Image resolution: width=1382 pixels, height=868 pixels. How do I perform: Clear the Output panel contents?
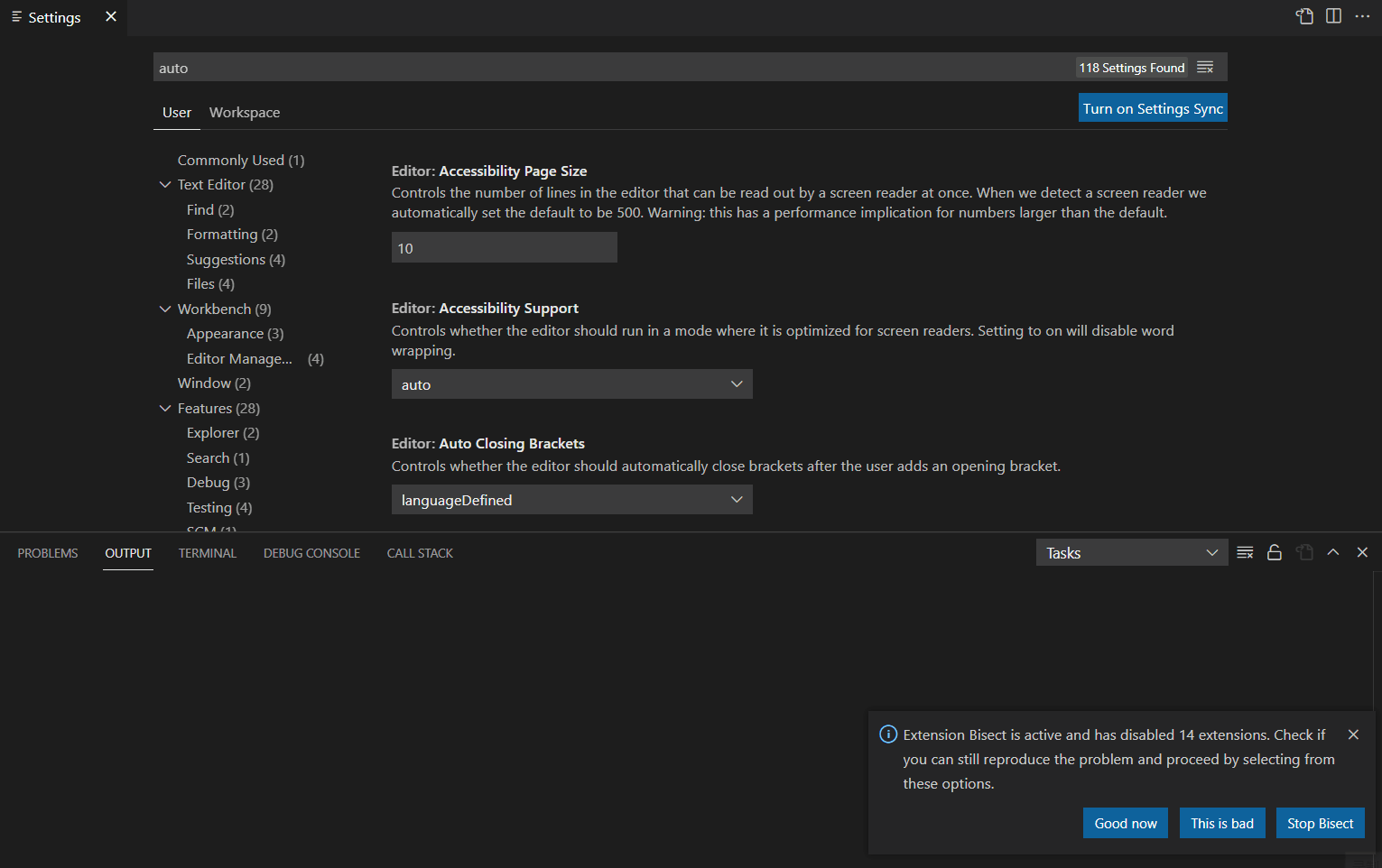(x=1245, y=552)
